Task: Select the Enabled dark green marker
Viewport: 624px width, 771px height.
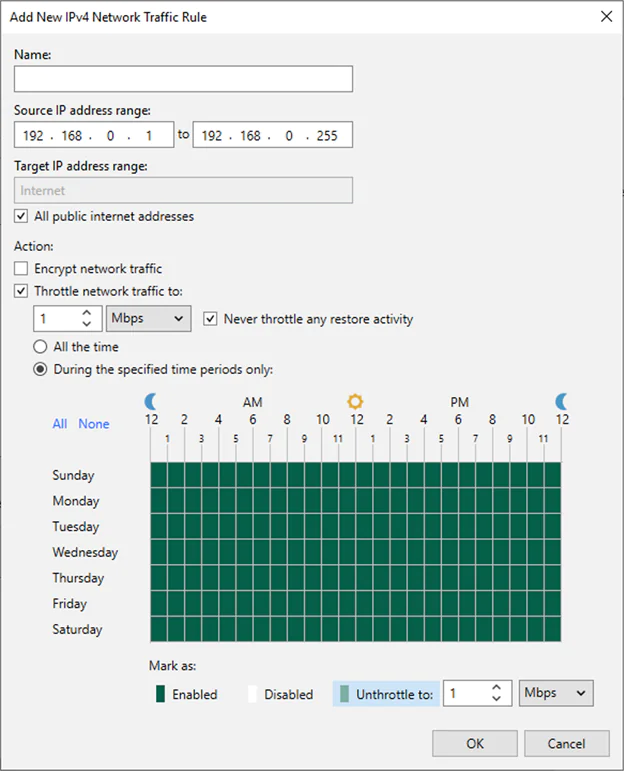Action: [160, 694]
